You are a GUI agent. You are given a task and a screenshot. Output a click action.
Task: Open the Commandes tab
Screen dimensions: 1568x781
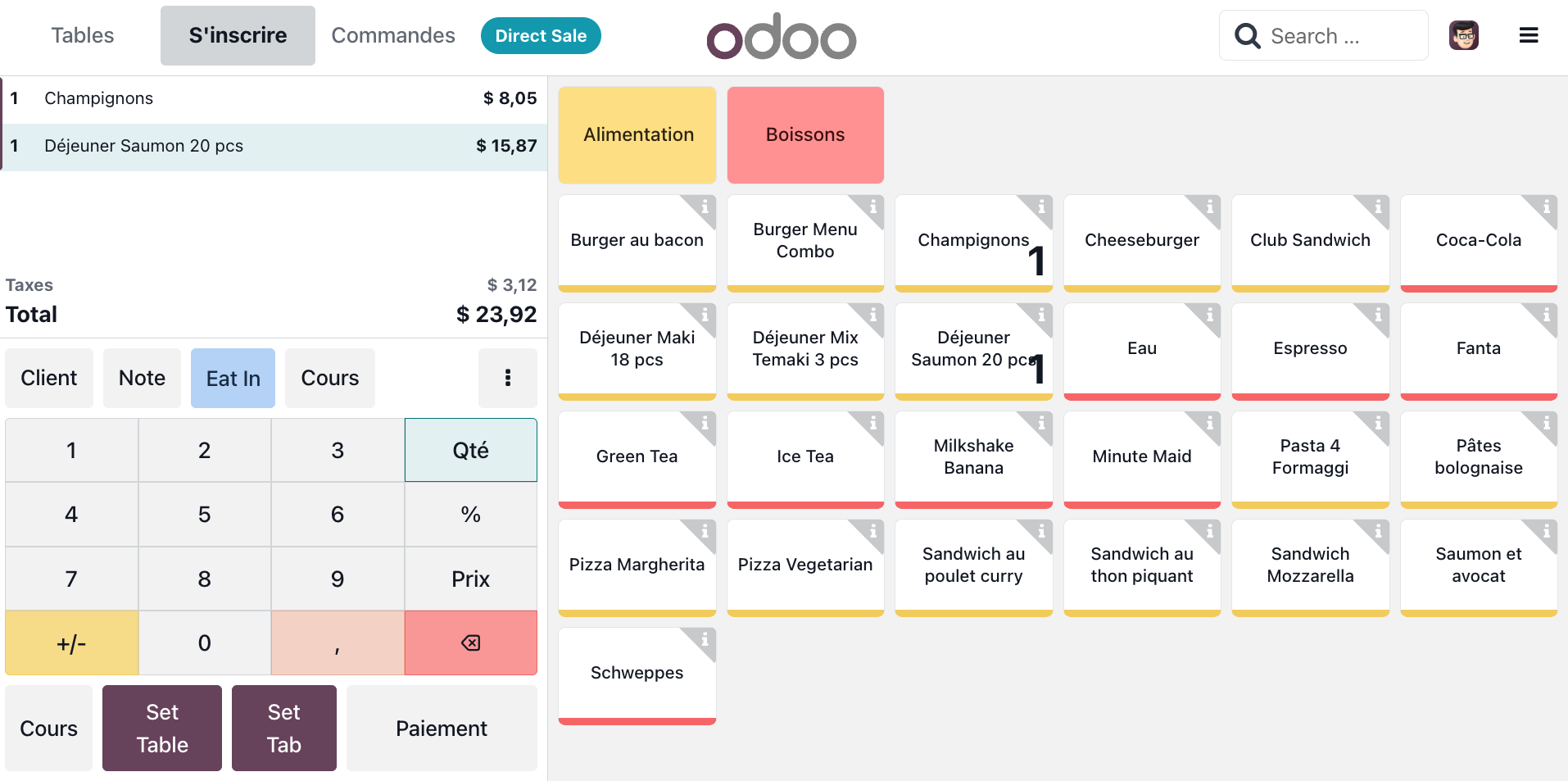click(392, 36)
